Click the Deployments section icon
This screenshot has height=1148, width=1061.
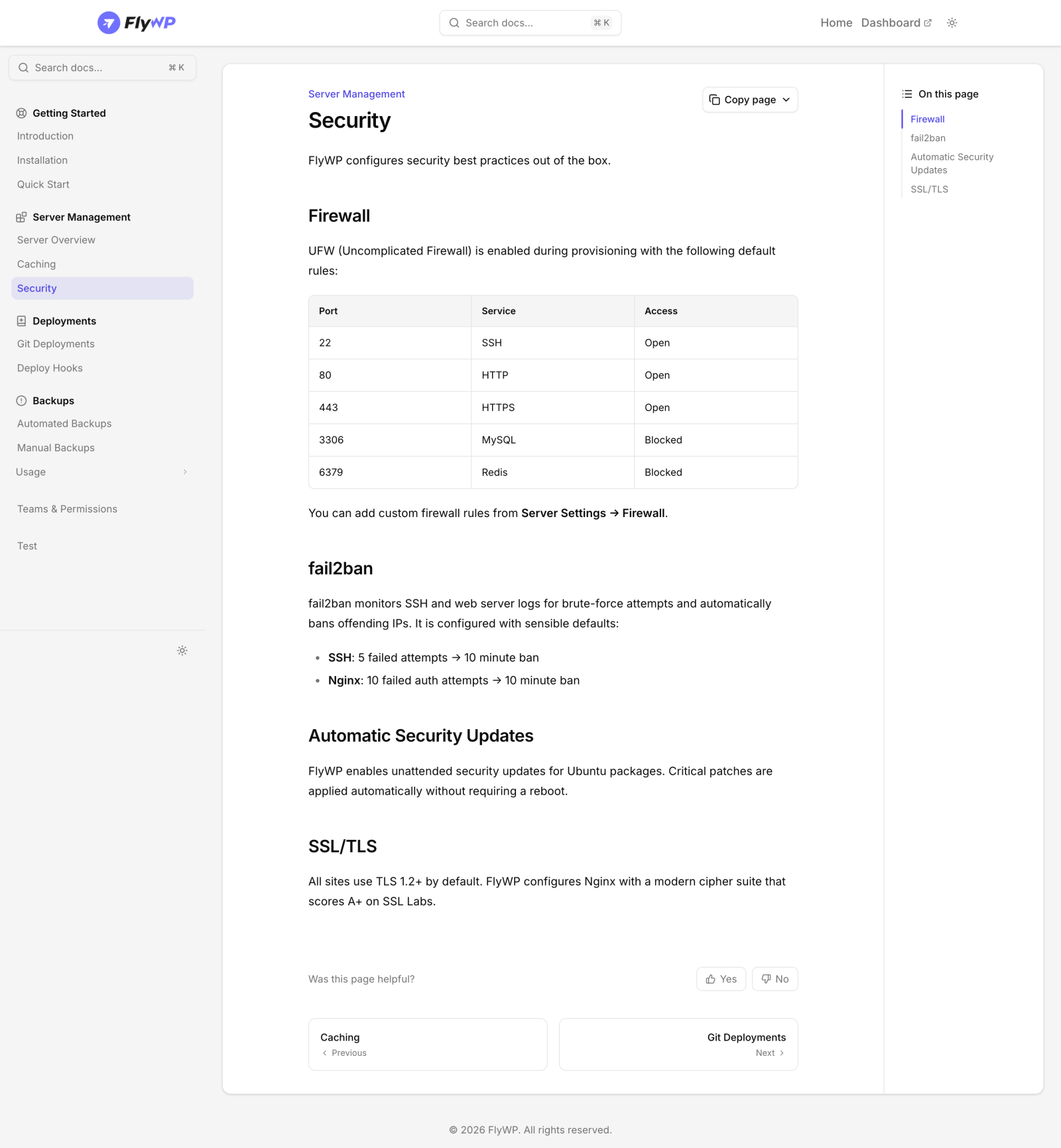[21, 321]
